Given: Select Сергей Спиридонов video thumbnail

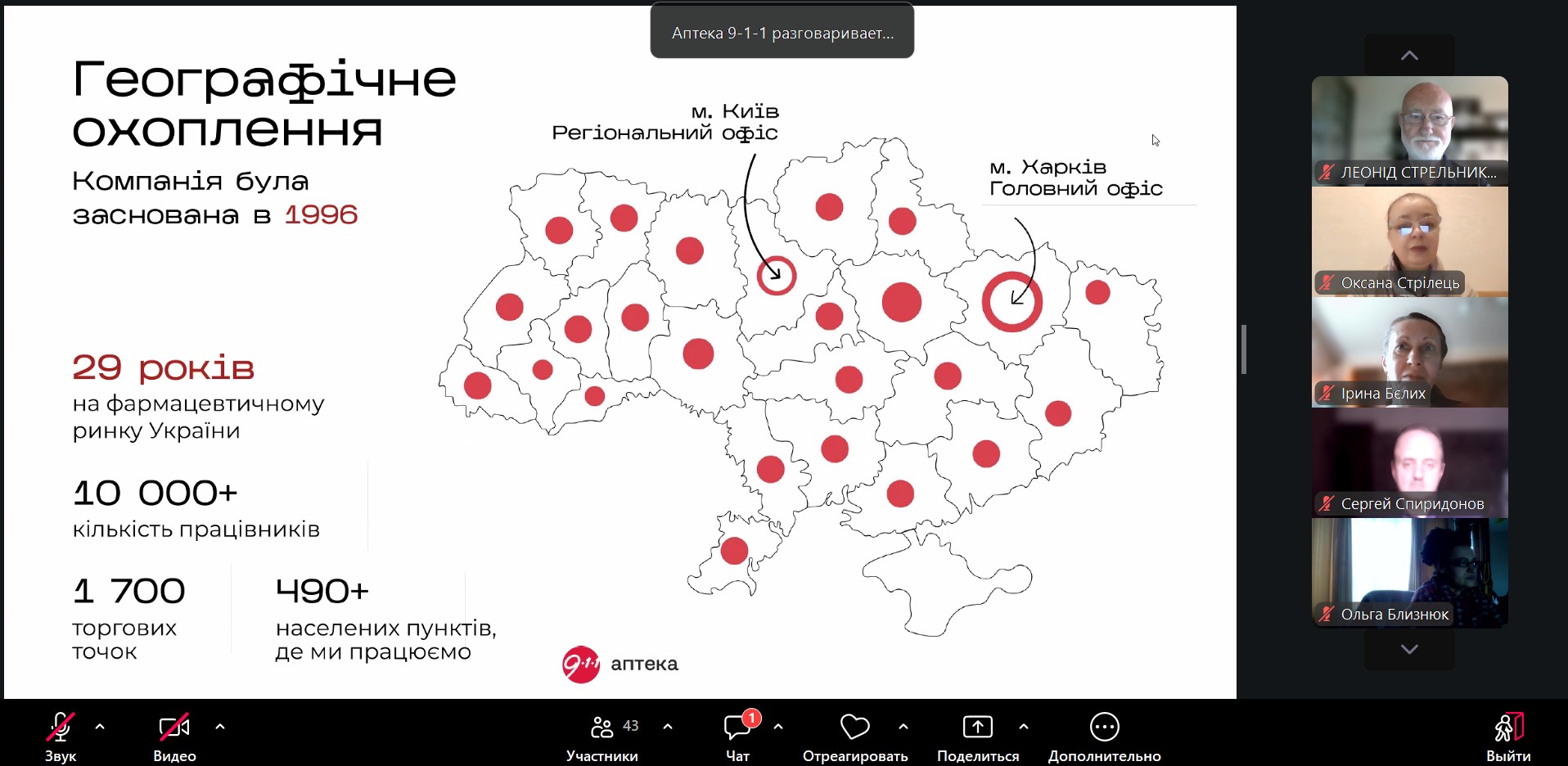Looking at the screenshot, I should pos(1410,462).
